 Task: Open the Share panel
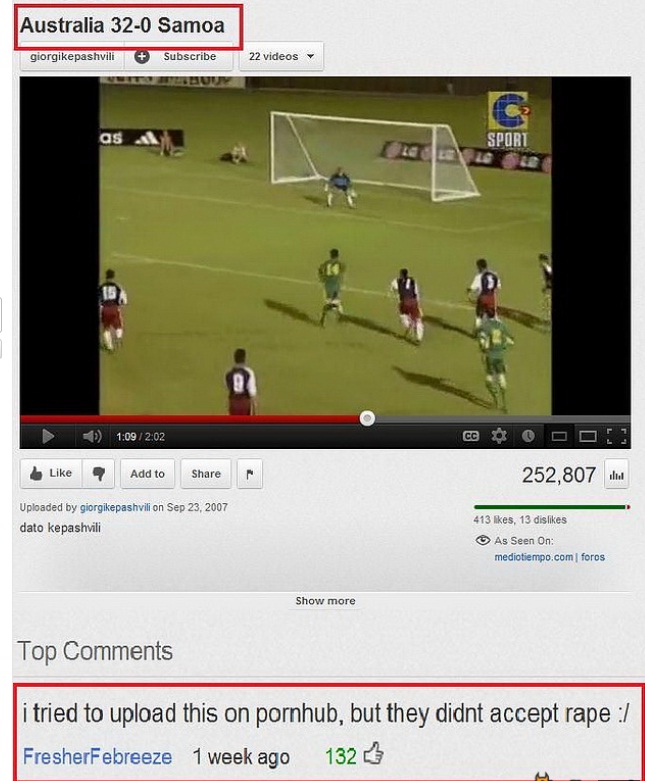[x=206, y=473]
